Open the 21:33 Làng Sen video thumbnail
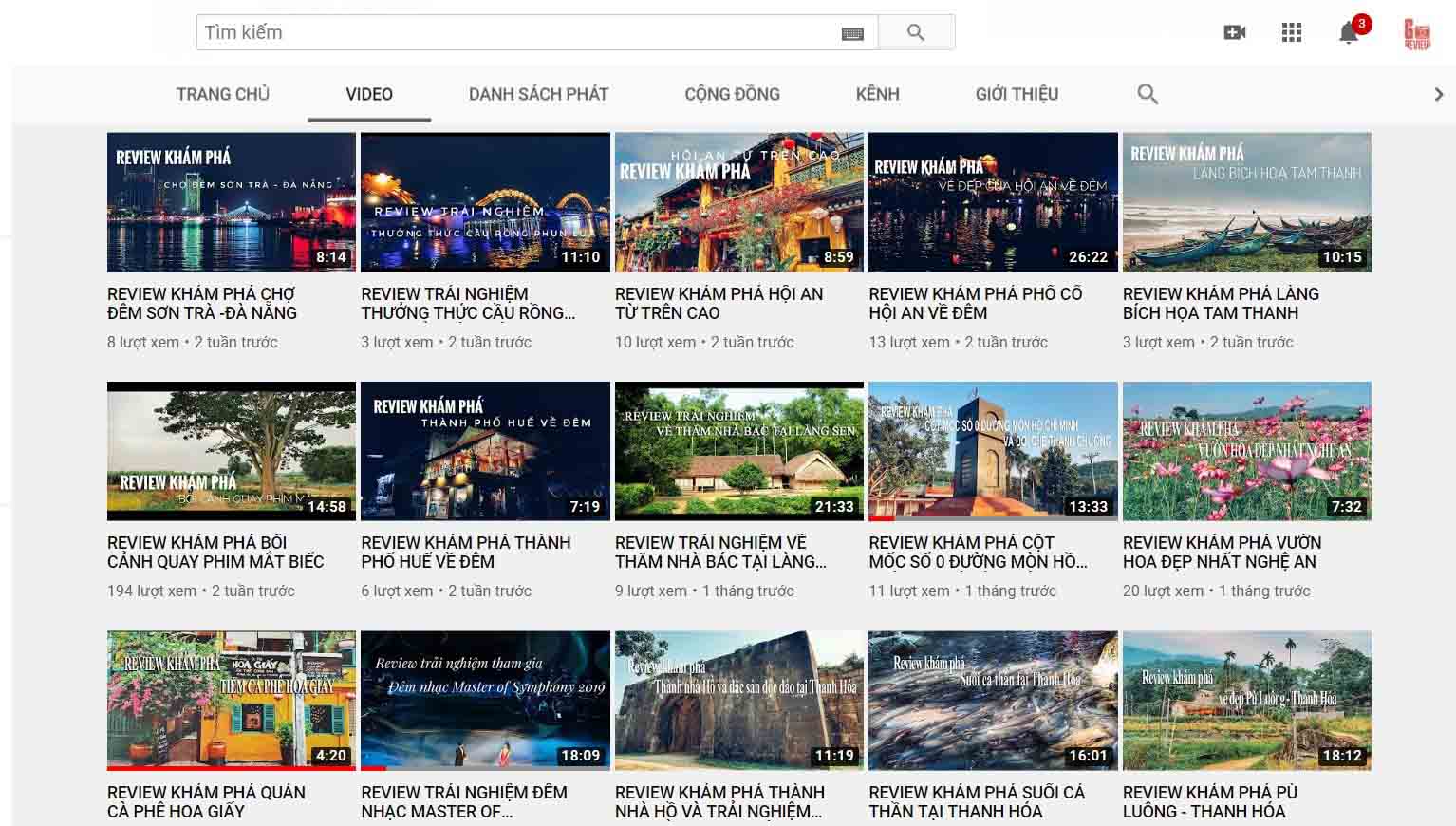Screen dimensions: 1456x826 (739, 451)
